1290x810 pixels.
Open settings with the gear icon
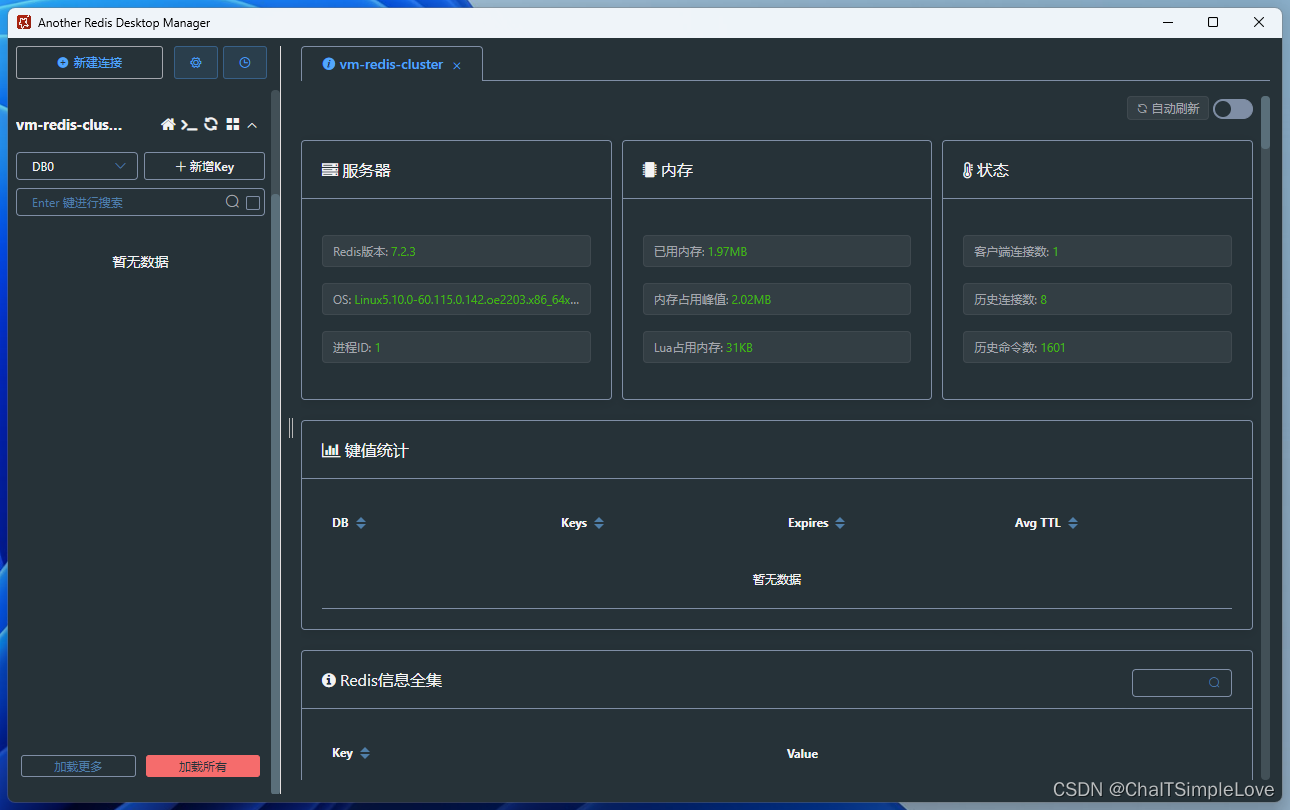point(196,62)
